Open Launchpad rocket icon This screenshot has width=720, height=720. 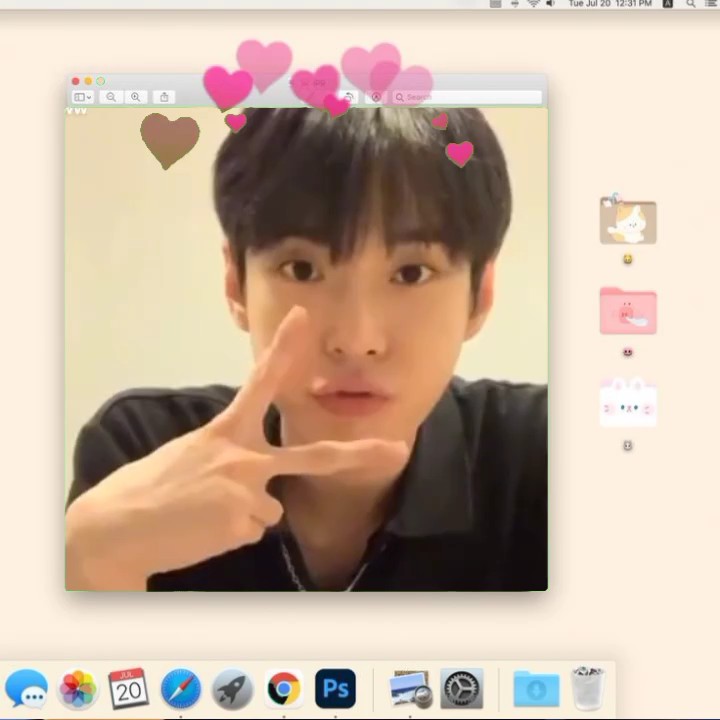(232, 689)
